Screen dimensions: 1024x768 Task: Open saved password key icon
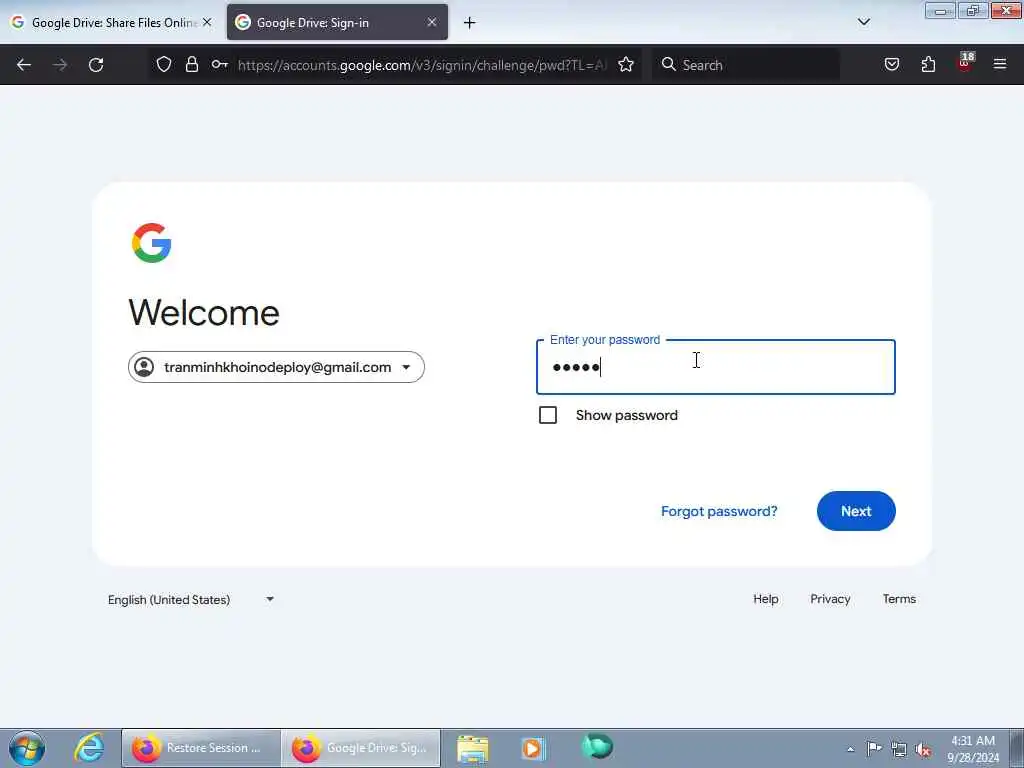[219, 64]
